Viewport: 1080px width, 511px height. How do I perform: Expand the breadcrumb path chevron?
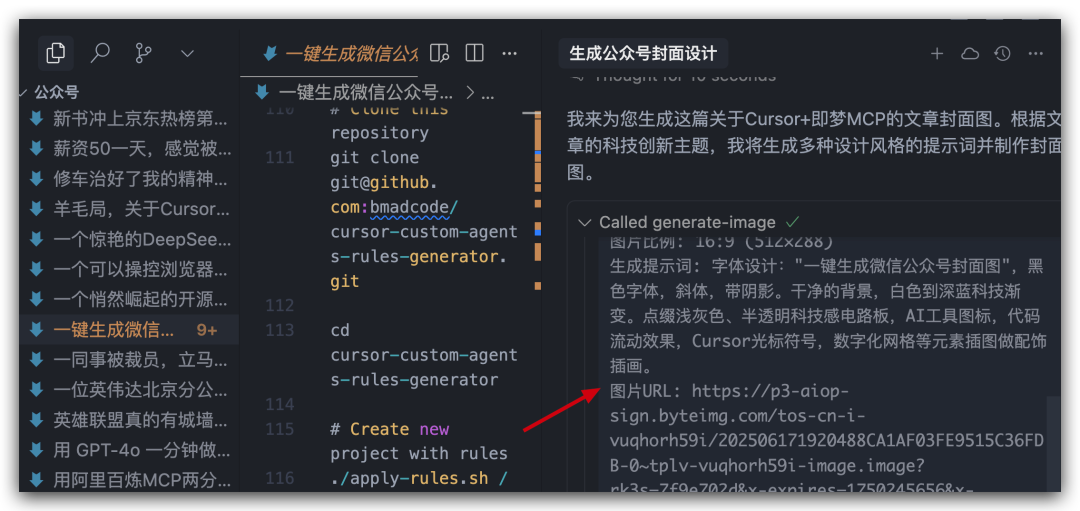[x=470, y=92]
